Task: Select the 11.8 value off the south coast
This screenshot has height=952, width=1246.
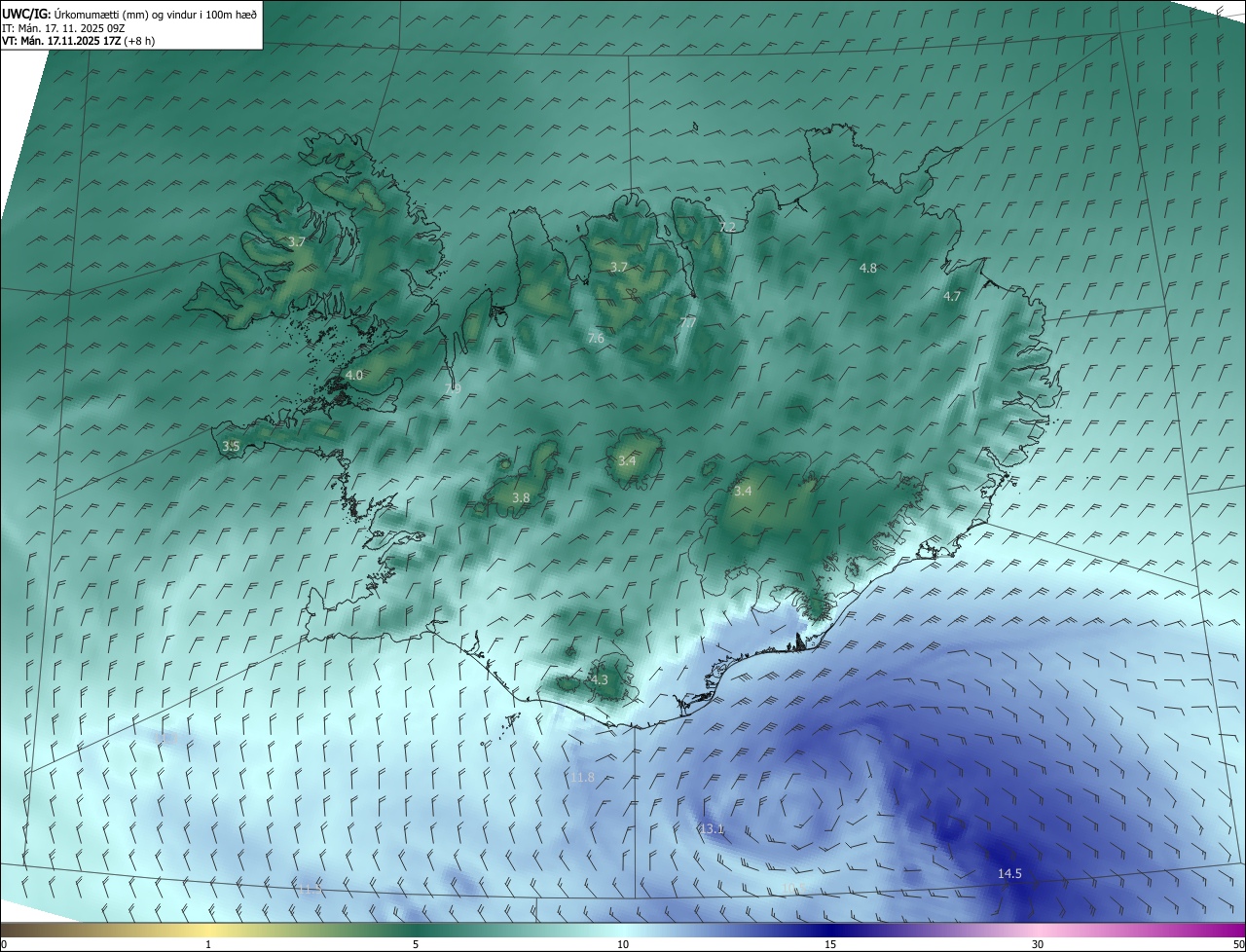Action: [x=582, y=777]
